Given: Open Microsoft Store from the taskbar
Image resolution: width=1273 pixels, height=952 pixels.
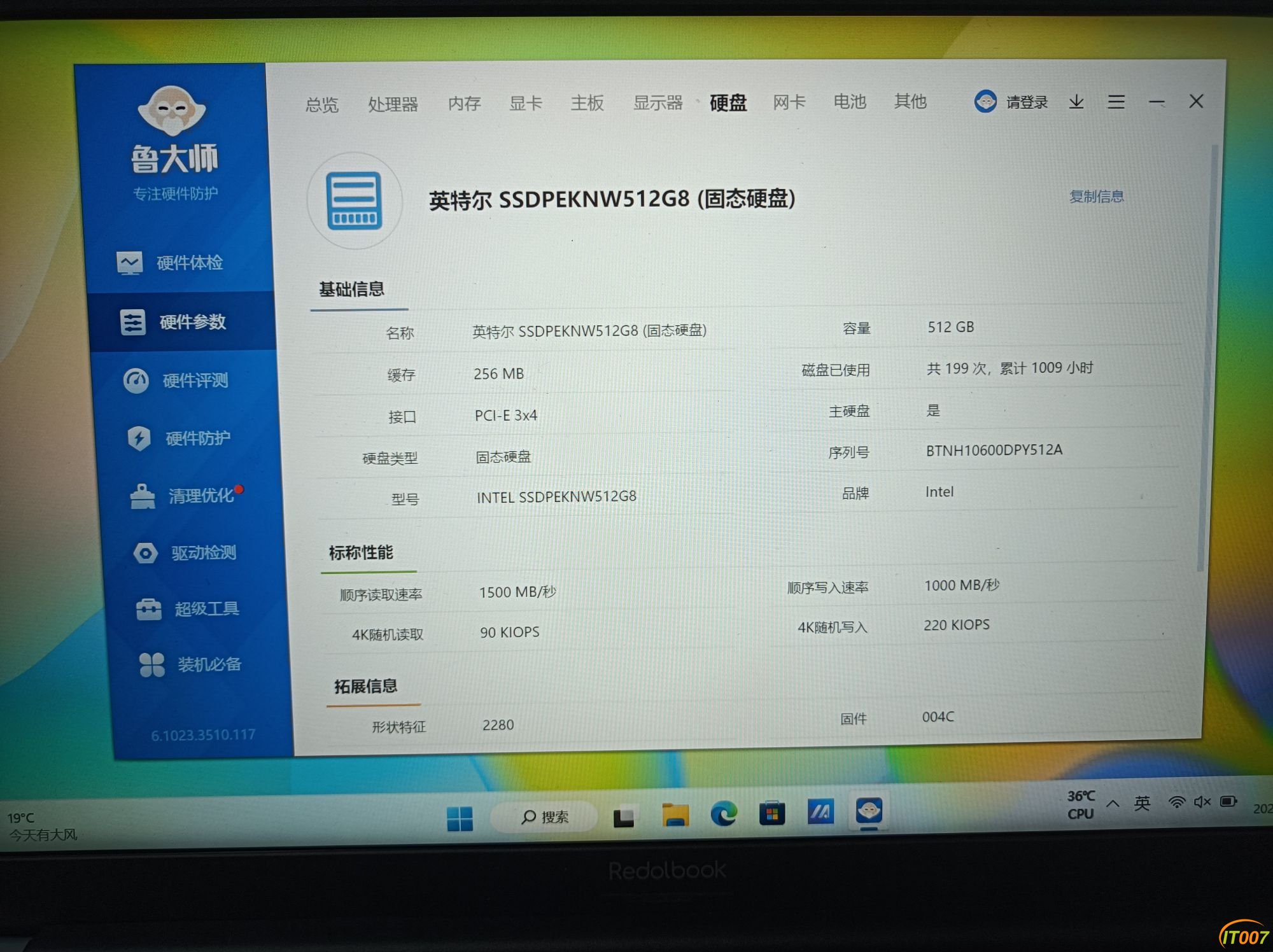Looking at the screenshot, I should [x=772, y=813].
